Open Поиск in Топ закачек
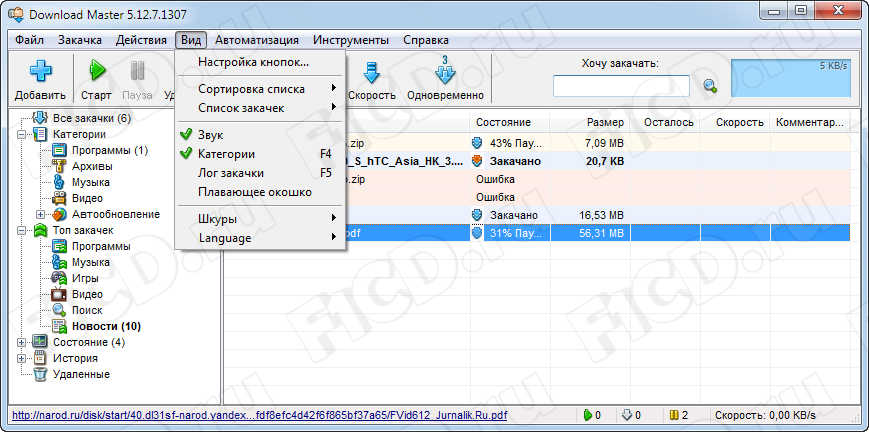Image resolution: width=869 pixels, height=432 pixels. 87,311
